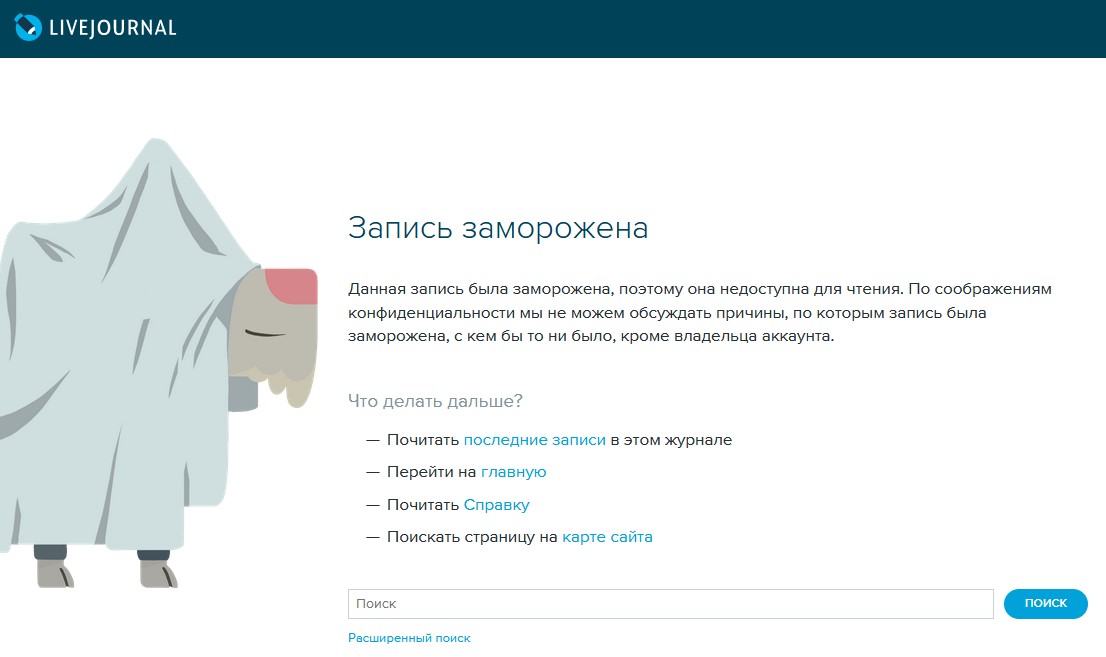Viewport: 1106px width, 657px height.
Task: Go to the «главную» home link
Action: click(514, 471)
